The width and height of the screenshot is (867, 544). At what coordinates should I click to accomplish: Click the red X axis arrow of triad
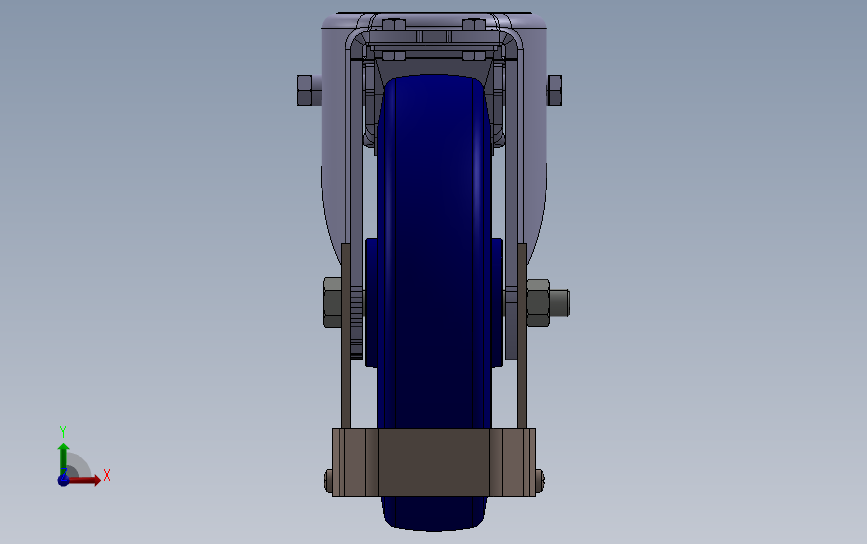coord(84,480)
